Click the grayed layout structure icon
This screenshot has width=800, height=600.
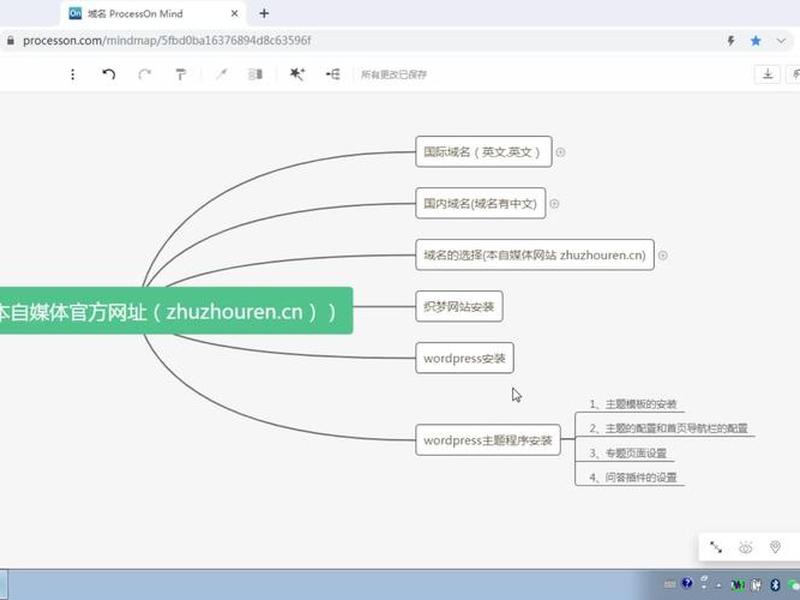[x=255, y=74]
